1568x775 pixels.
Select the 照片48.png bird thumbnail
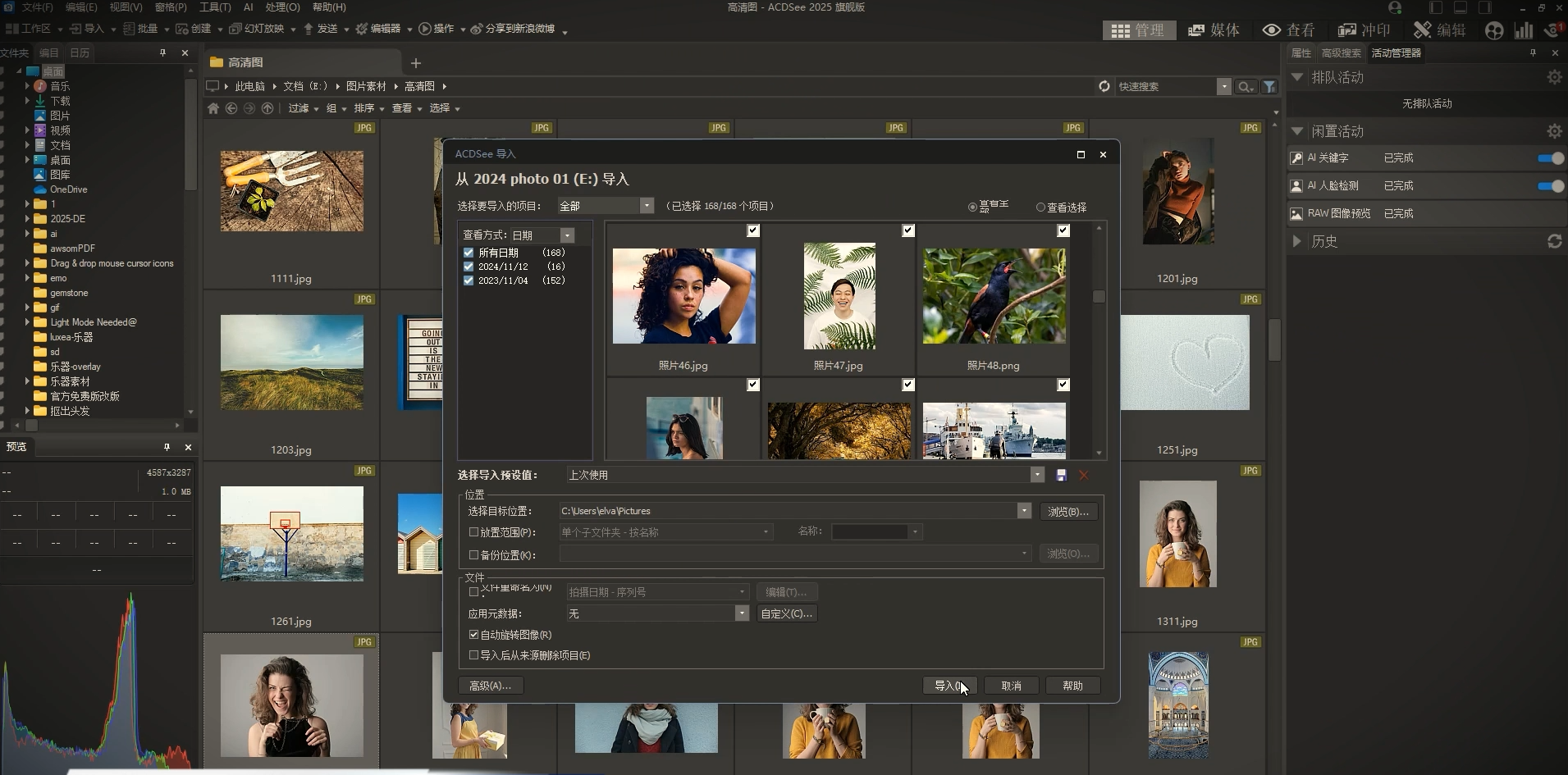coord(994,296)
